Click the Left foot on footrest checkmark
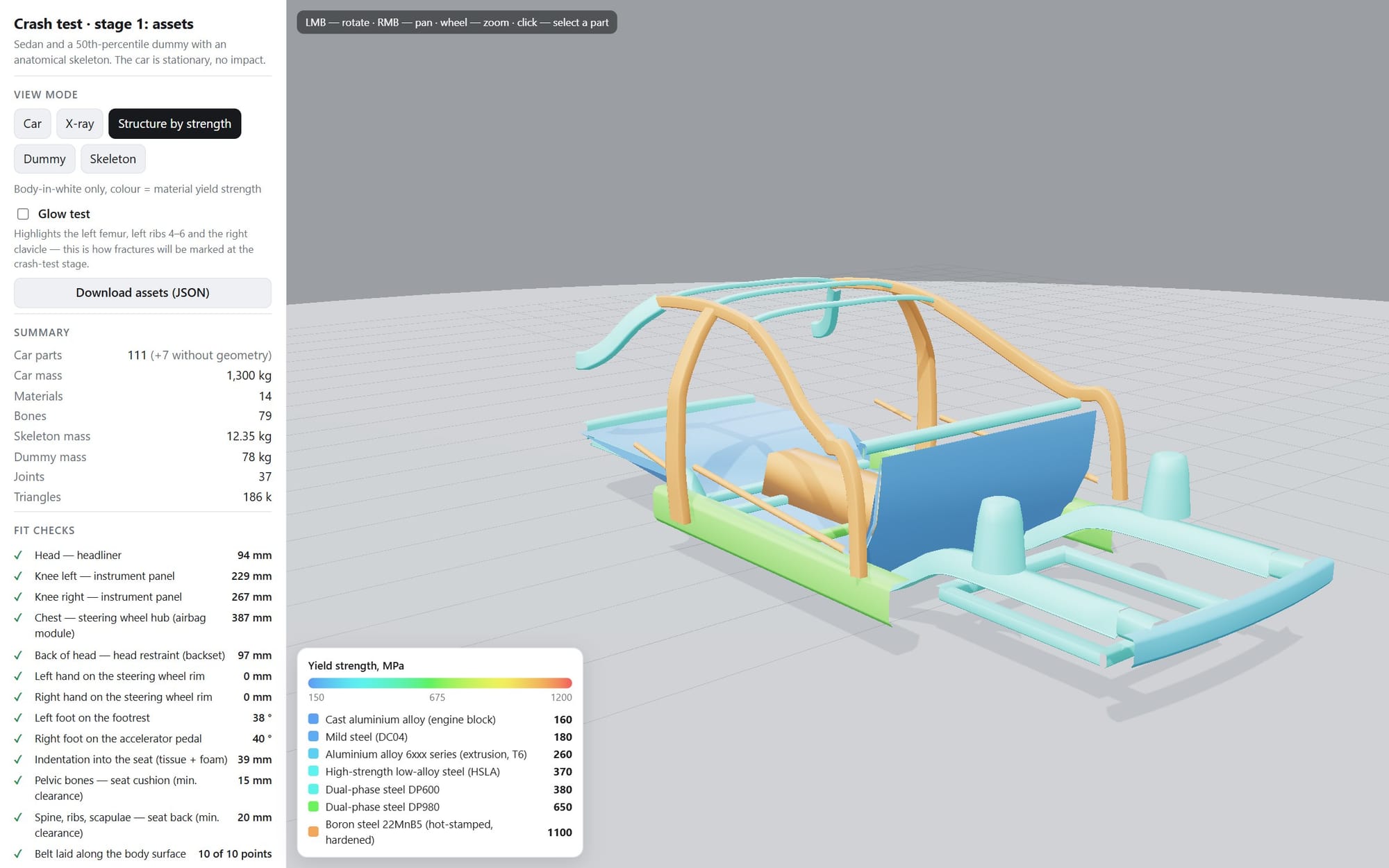Screen dimensions: 1389x868 click(18, 718)
